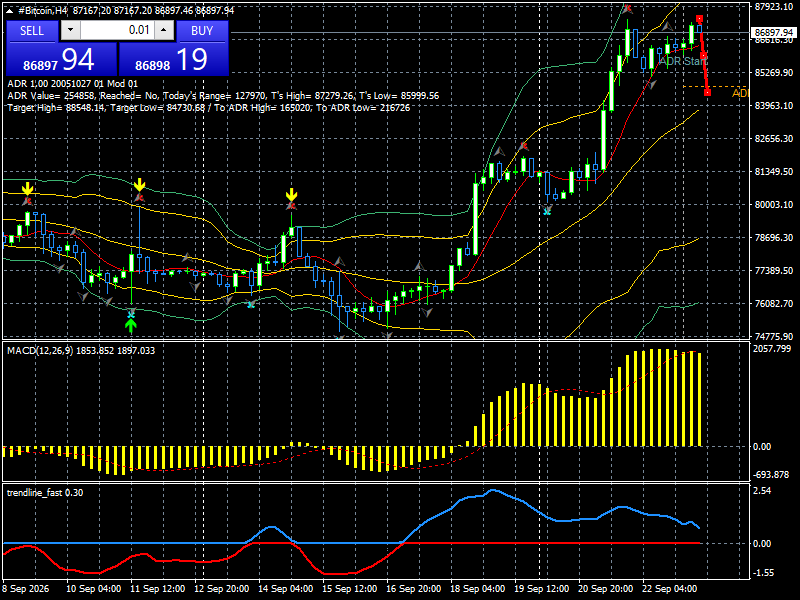Select middle square handle of red trendline
The image size is (800, 600).
(704, 56)
